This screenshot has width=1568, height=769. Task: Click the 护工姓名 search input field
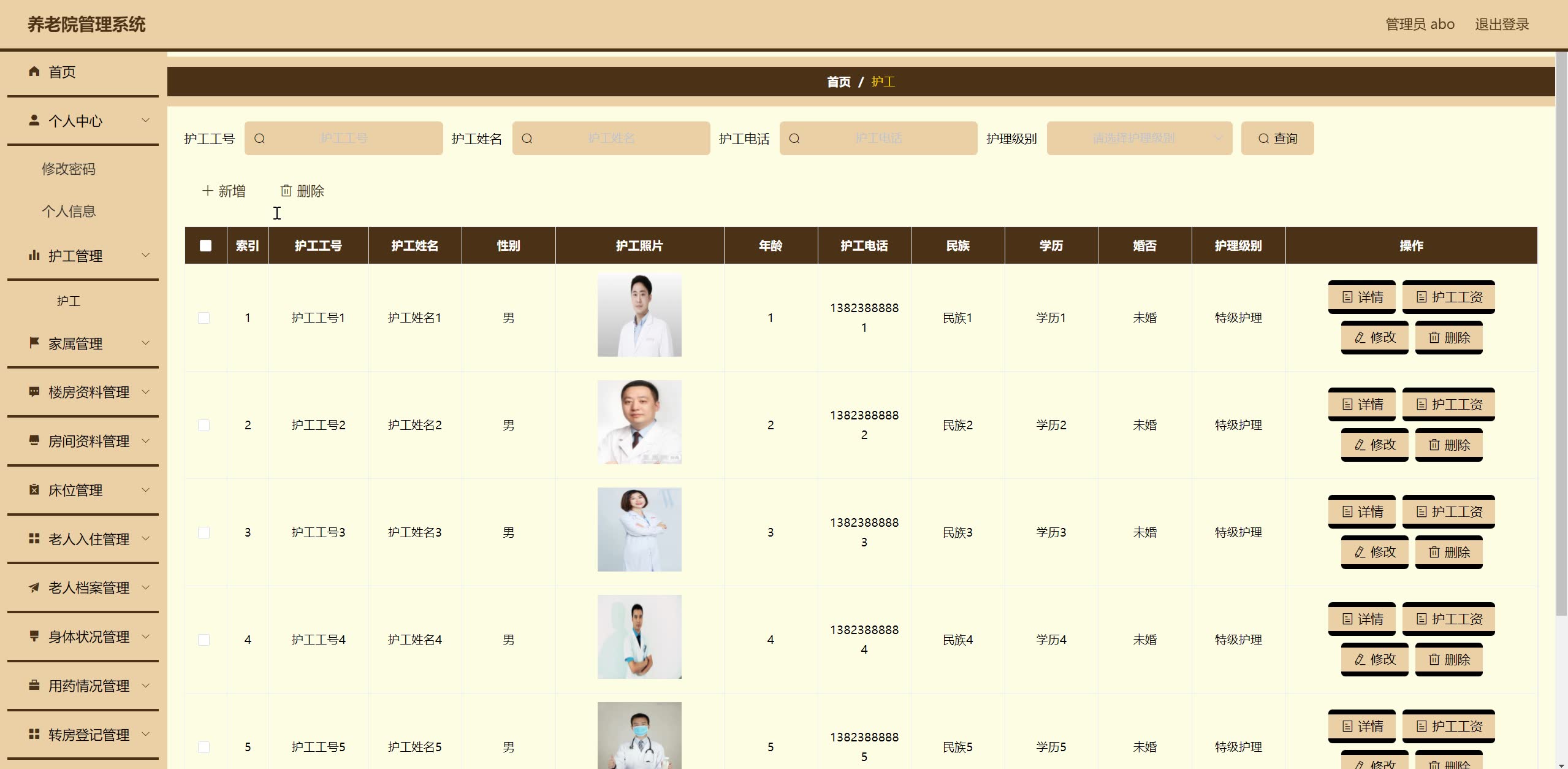click(x=611, y=139)
